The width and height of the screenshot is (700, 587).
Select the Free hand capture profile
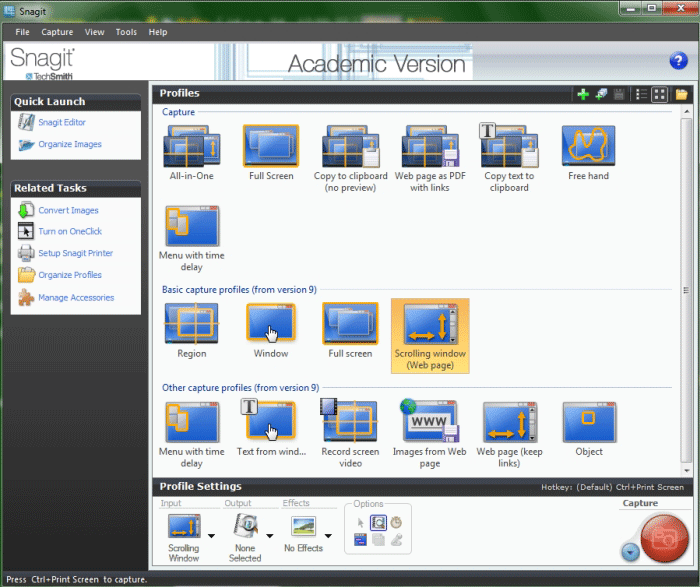click(588, 153)
